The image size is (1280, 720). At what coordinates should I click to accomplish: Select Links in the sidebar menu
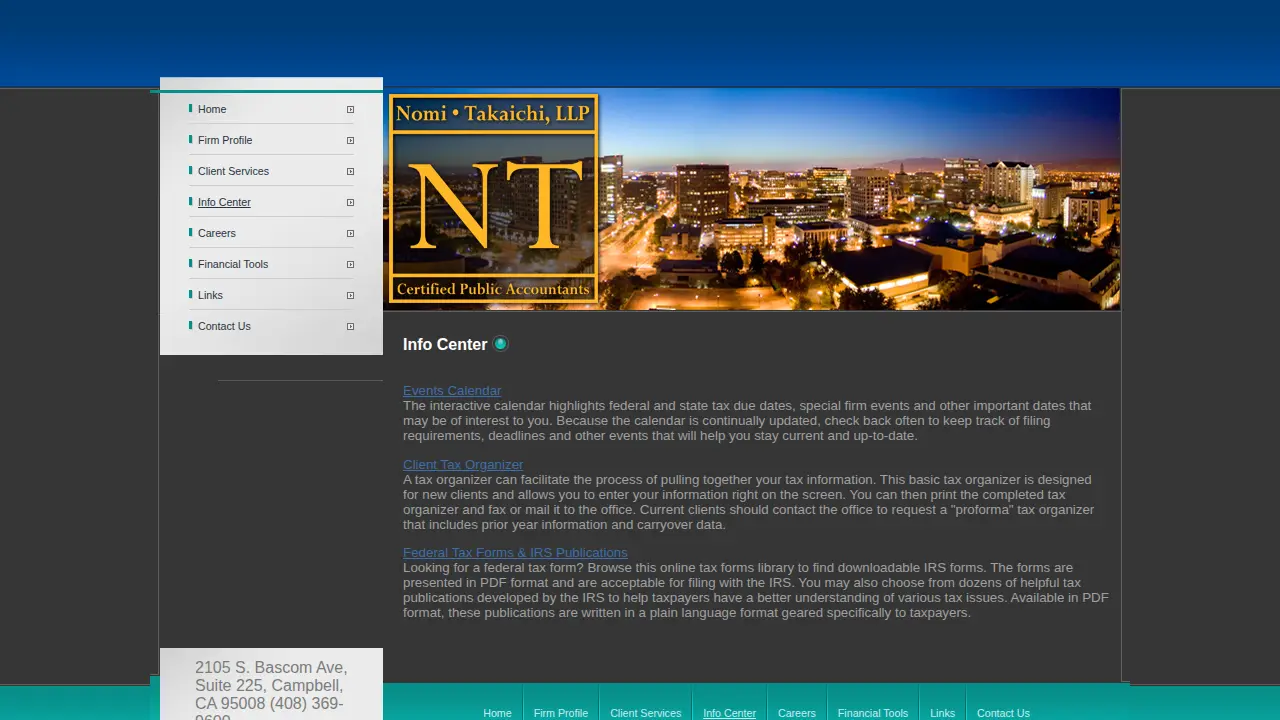[x=210, y=295]
